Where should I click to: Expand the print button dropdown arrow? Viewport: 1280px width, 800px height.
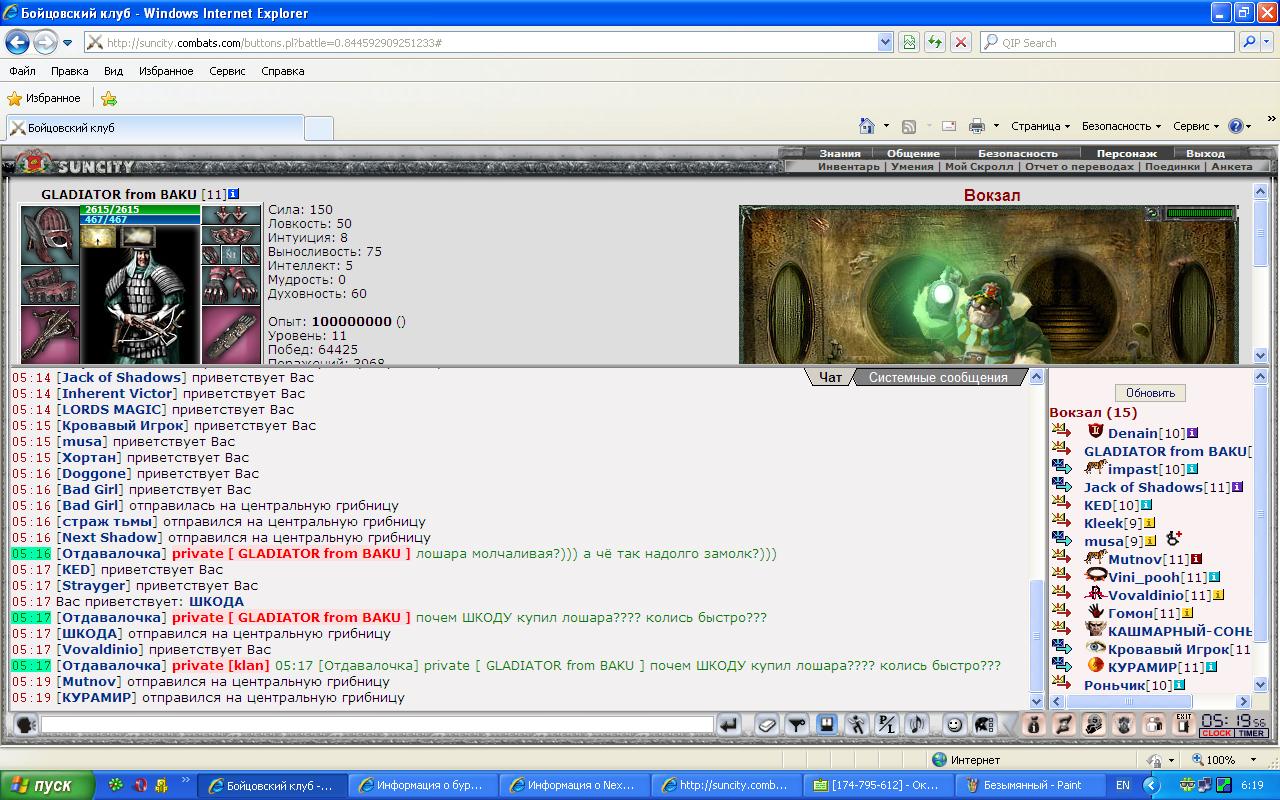pyautogui.click(x=994, y=126)
